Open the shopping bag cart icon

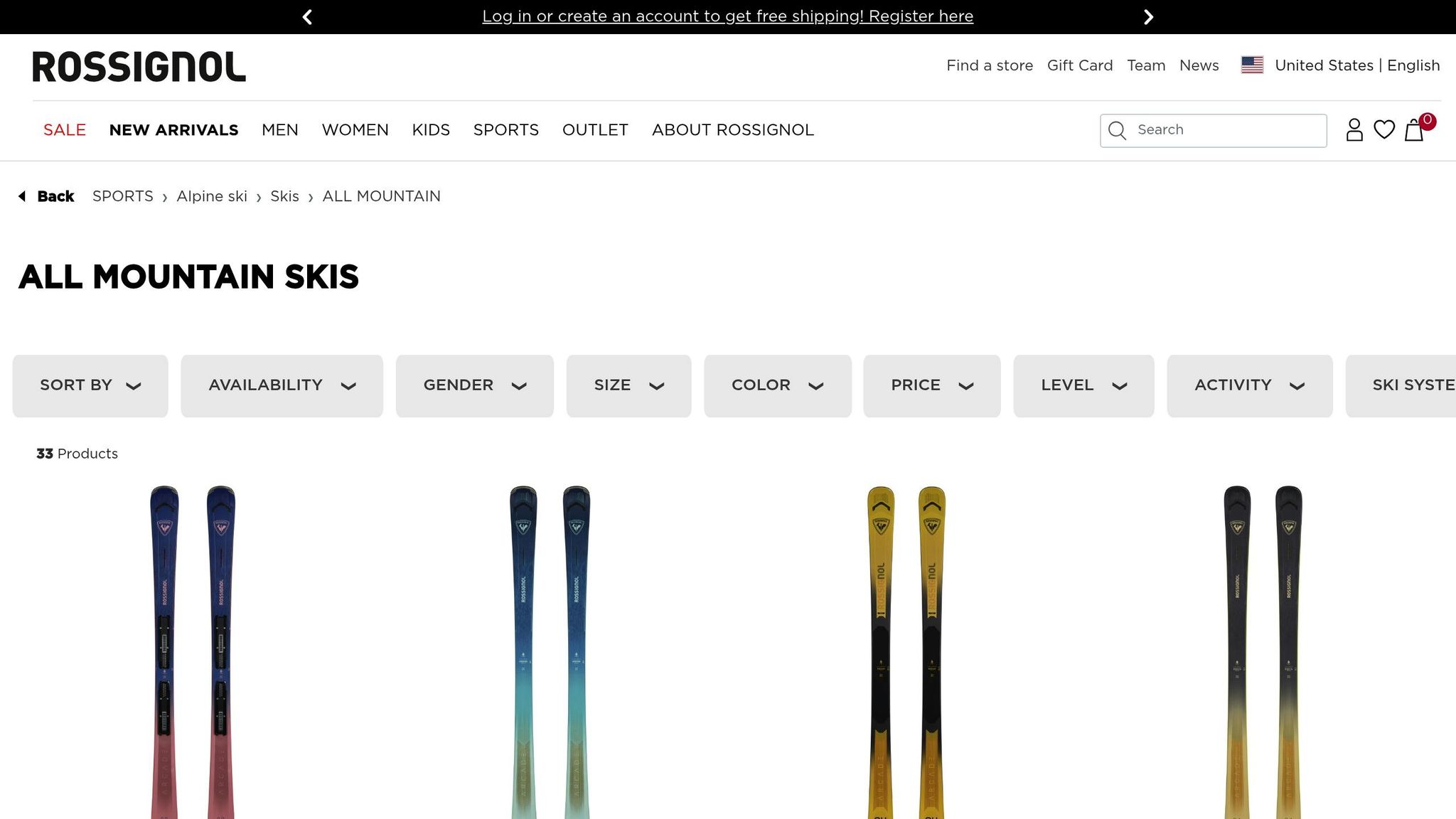coord(1415,129)
